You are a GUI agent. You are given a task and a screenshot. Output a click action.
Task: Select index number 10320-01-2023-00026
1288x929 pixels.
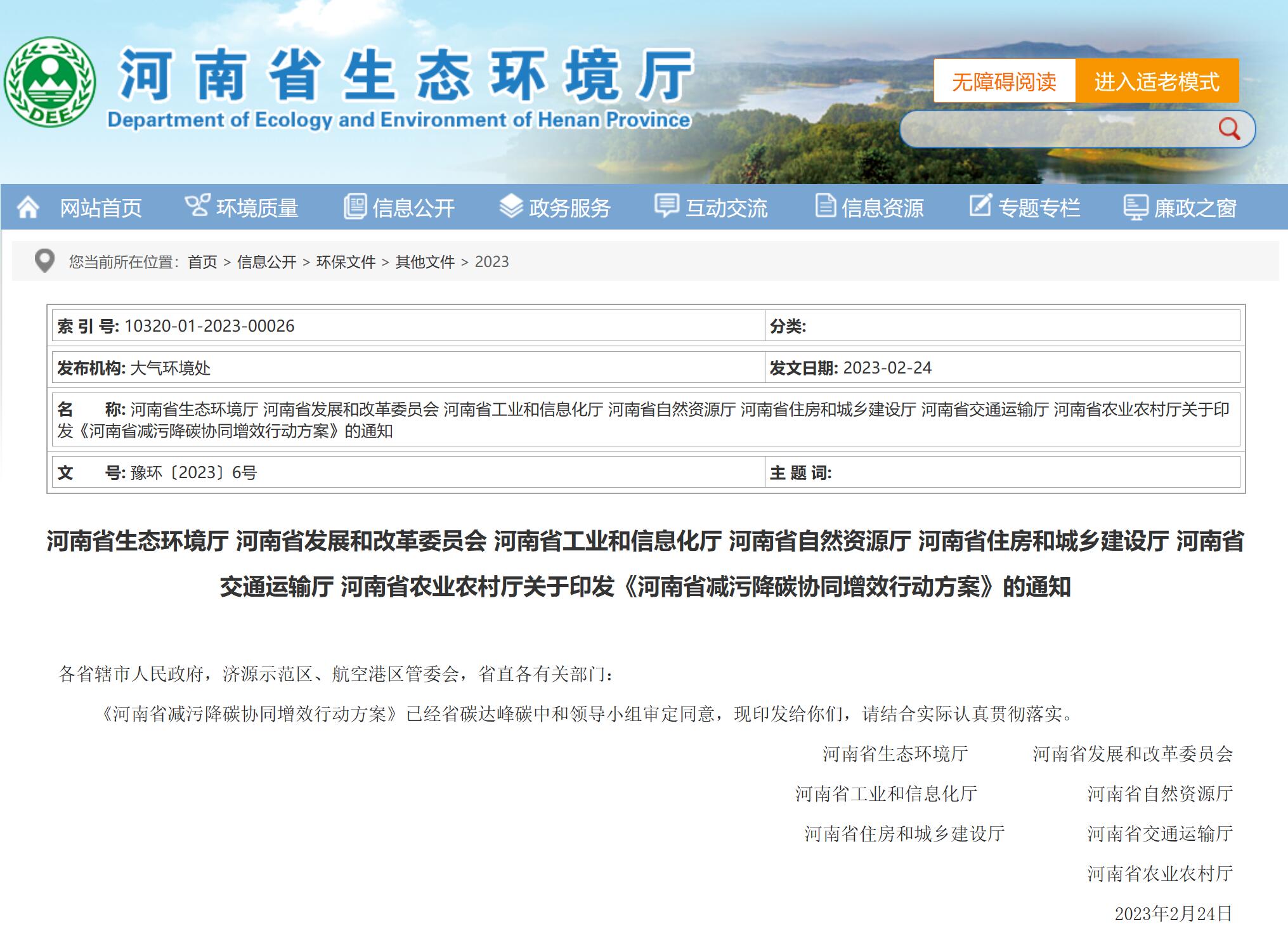tap(209, 326)
